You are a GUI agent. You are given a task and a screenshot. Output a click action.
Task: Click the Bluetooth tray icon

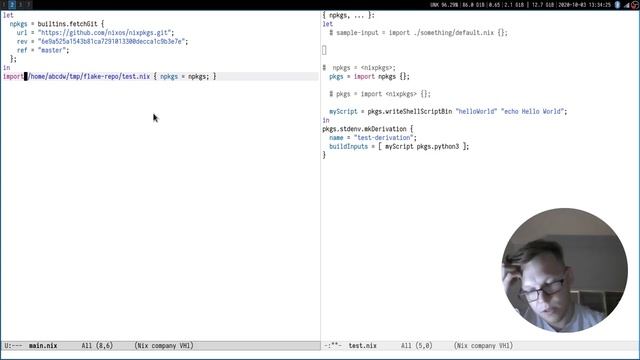[618, 5]
